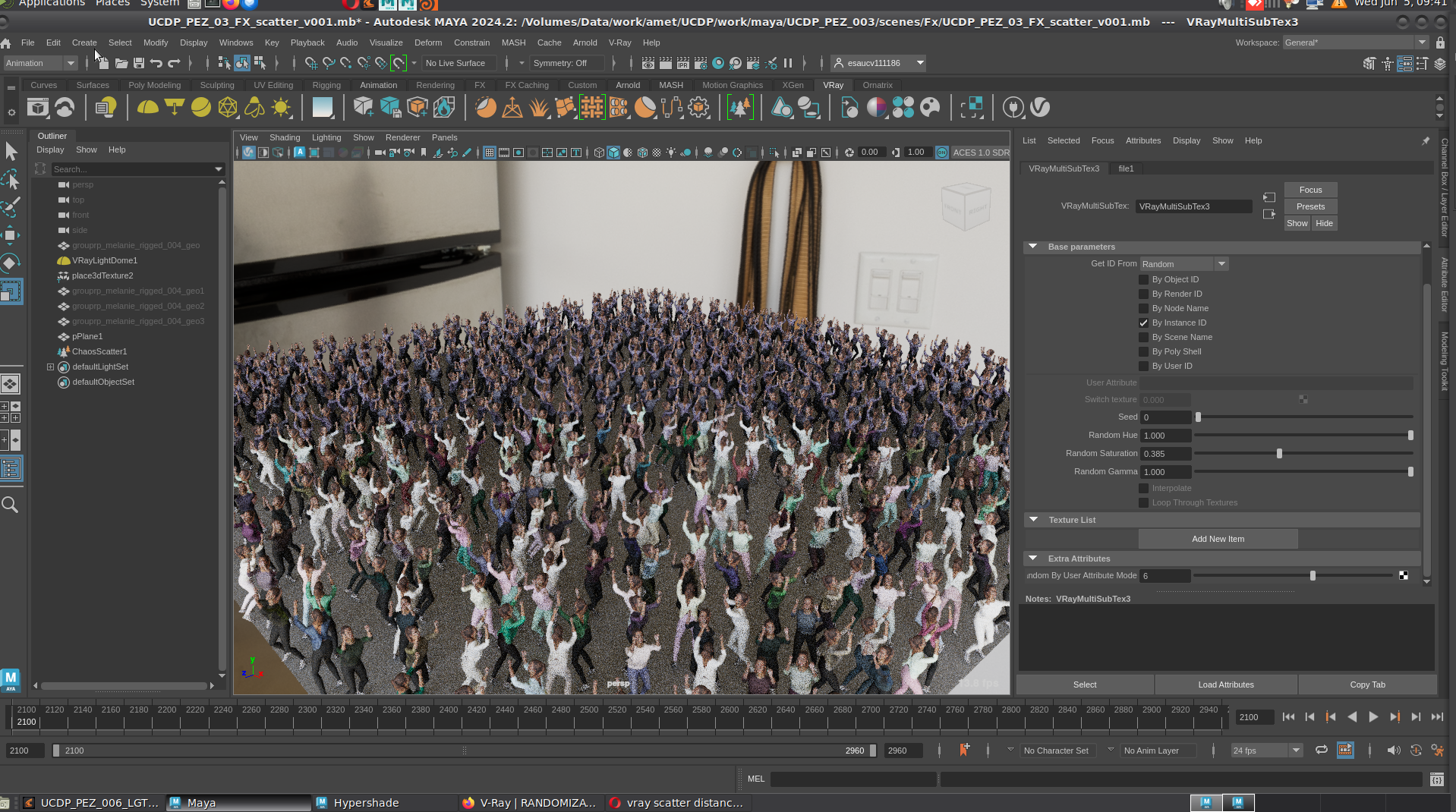
Task: Open the viewport Renderer menu
Action: pyautogui.click(x=402, y=137)
